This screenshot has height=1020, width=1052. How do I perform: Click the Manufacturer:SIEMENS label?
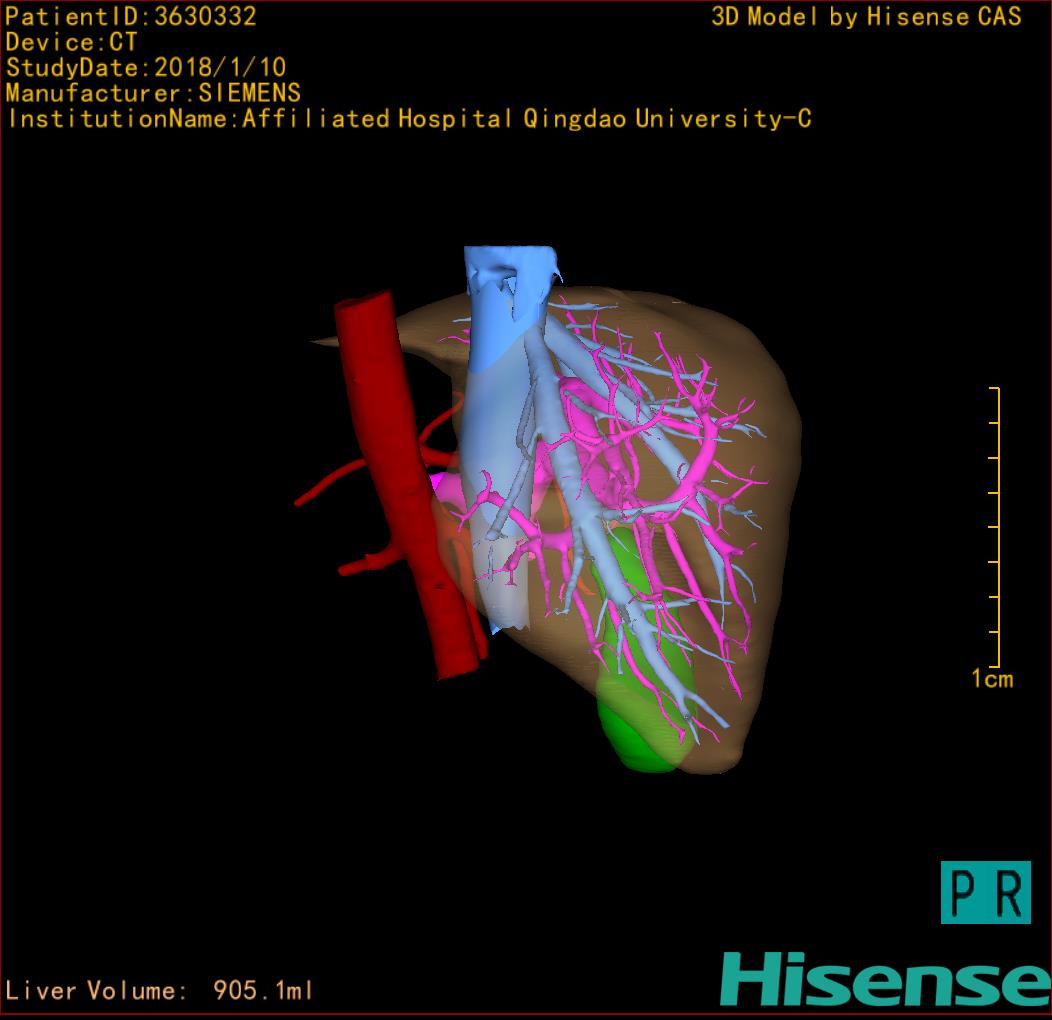153,93
